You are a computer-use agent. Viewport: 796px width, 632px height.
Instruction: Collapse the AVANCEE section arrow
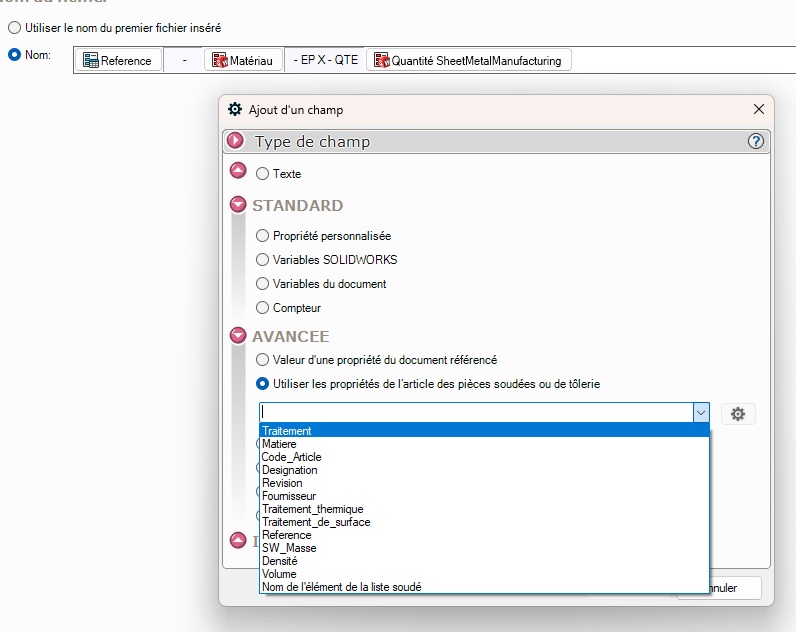pos(238,336)
